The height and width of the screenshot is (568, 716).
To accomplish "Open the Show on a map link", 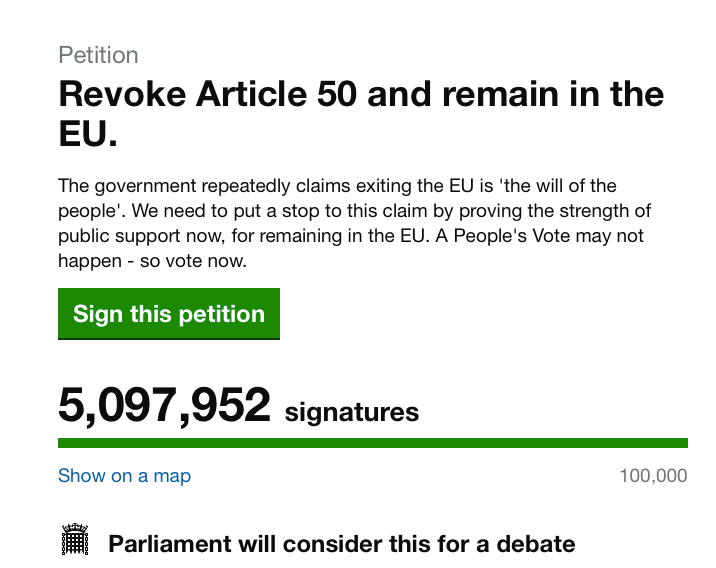I will click(124, 476).
